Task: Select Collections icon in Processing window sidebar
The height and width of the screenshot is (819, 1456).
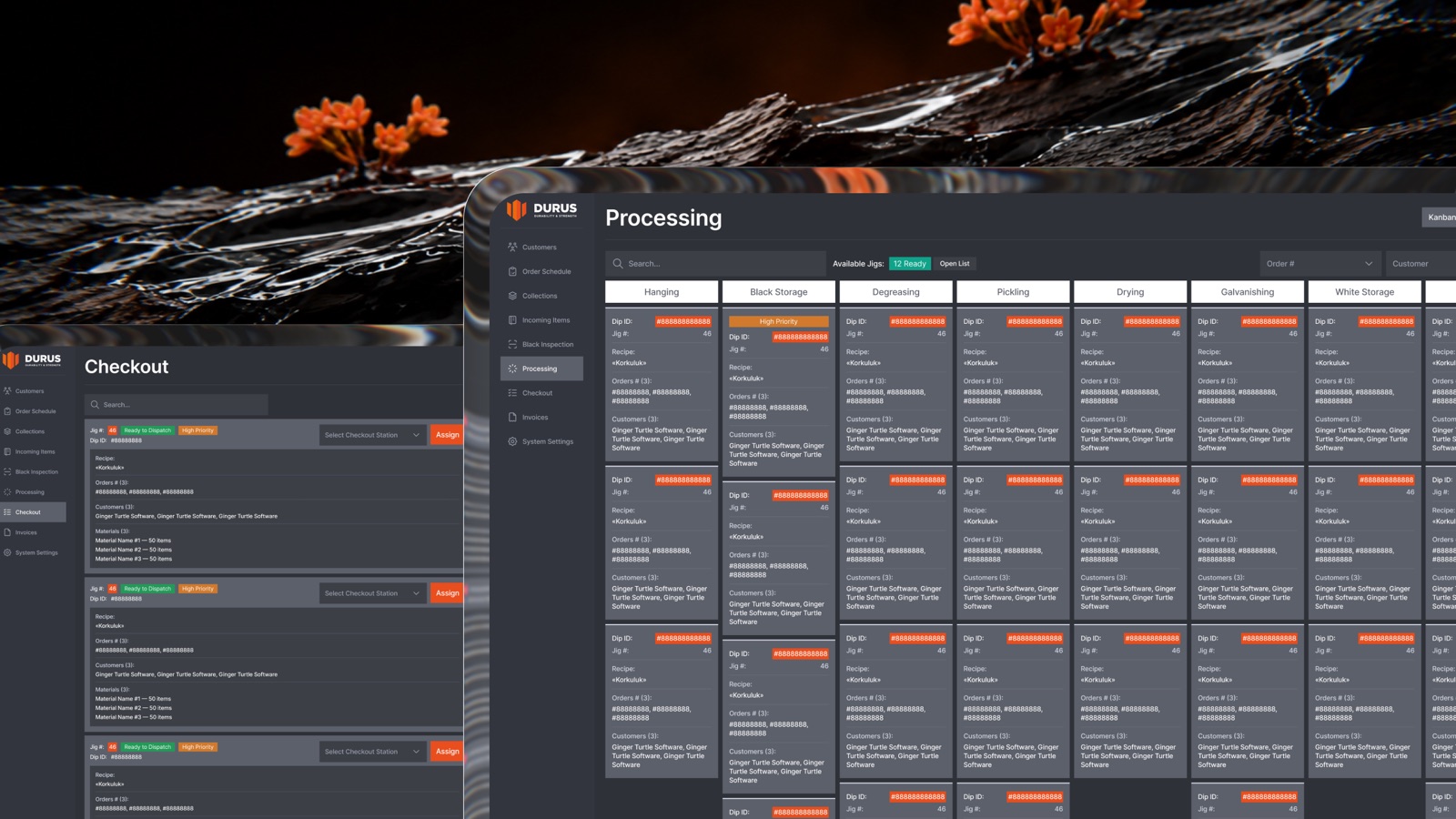Action: [x=512, y=296]
